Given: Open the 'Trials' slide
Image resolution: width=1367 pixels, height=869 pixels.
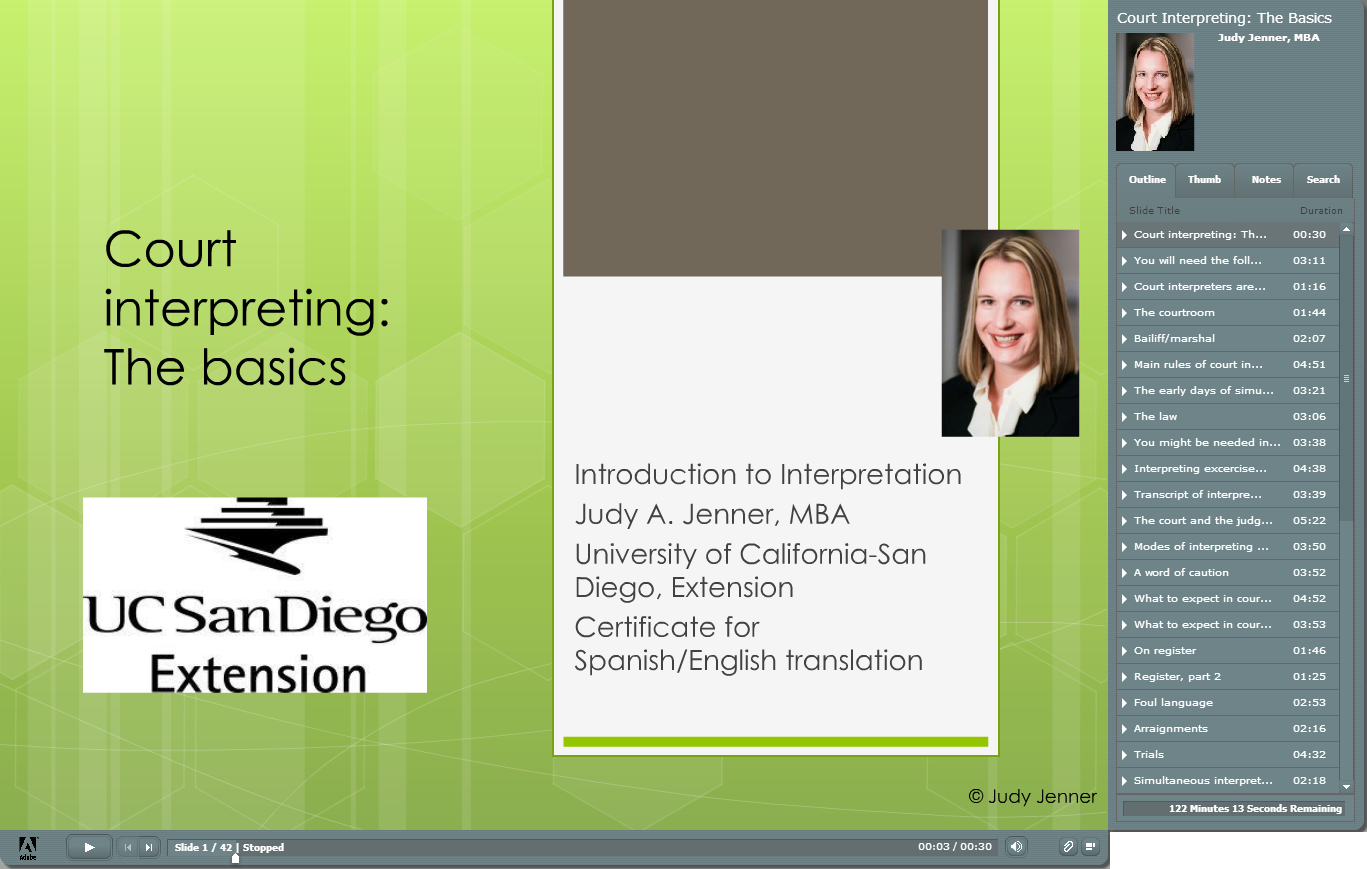Looking at the screenshot, I should (1228, 754).
